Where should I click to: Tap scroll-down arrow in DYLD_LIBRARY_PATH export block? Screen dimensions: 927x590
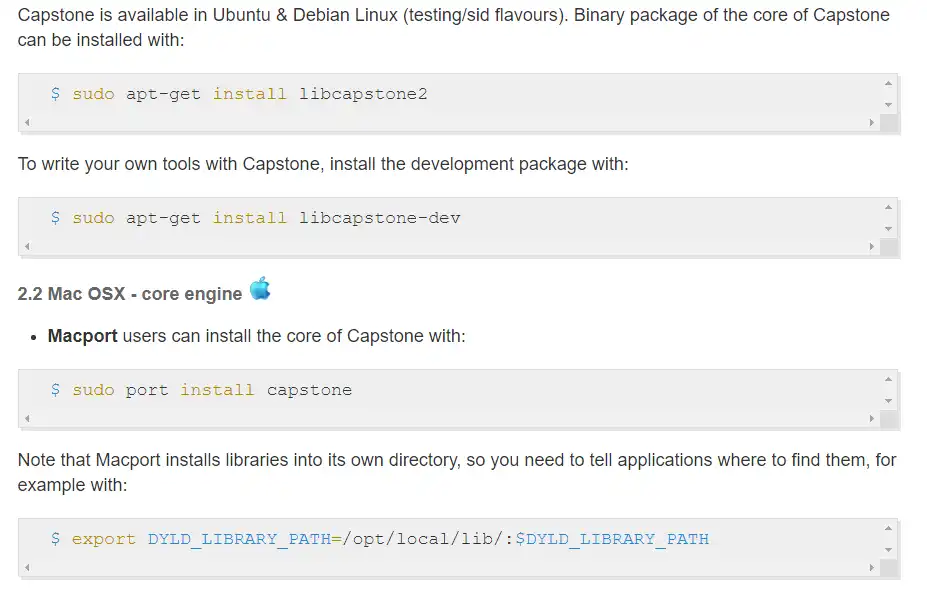point(888,550)
